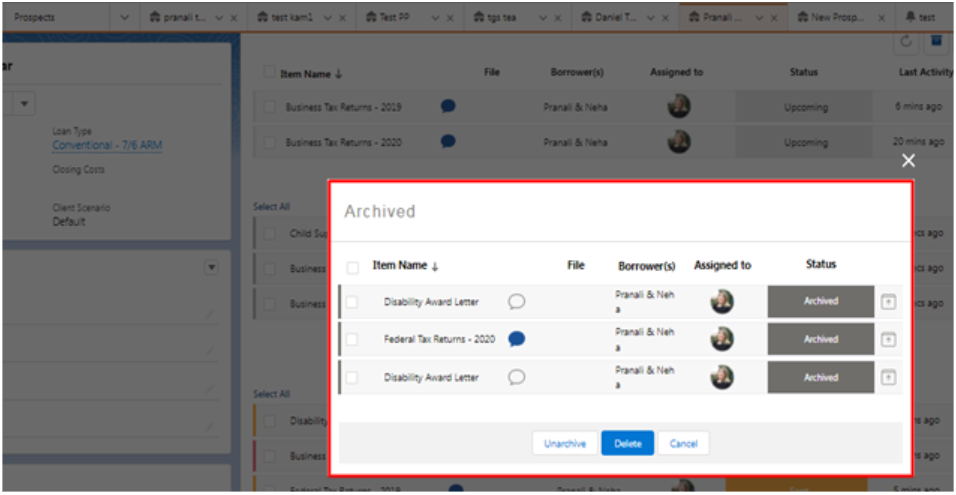Tick header checkbox next to background Item Name
This screenshot has height=495, width=956.
pyautogui.click(x=269, y=72)
